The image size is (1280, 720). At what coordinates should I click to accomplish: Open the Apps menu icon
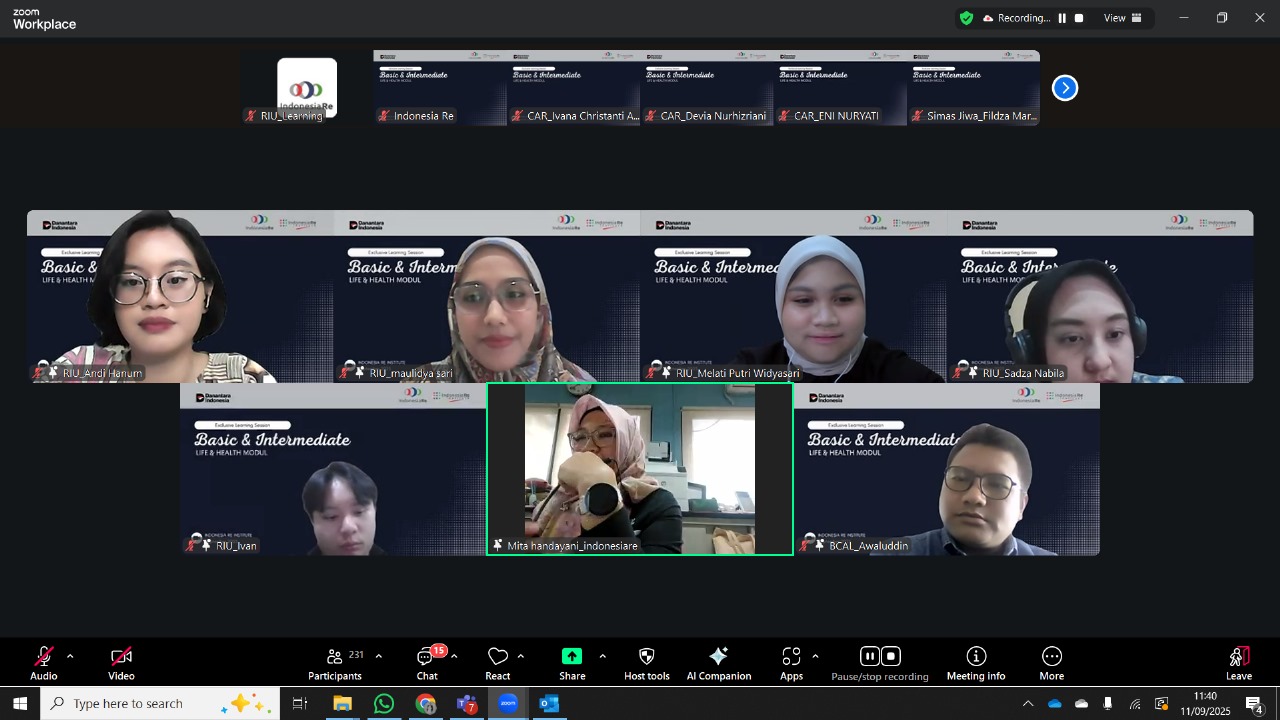(x=791, y=663)
